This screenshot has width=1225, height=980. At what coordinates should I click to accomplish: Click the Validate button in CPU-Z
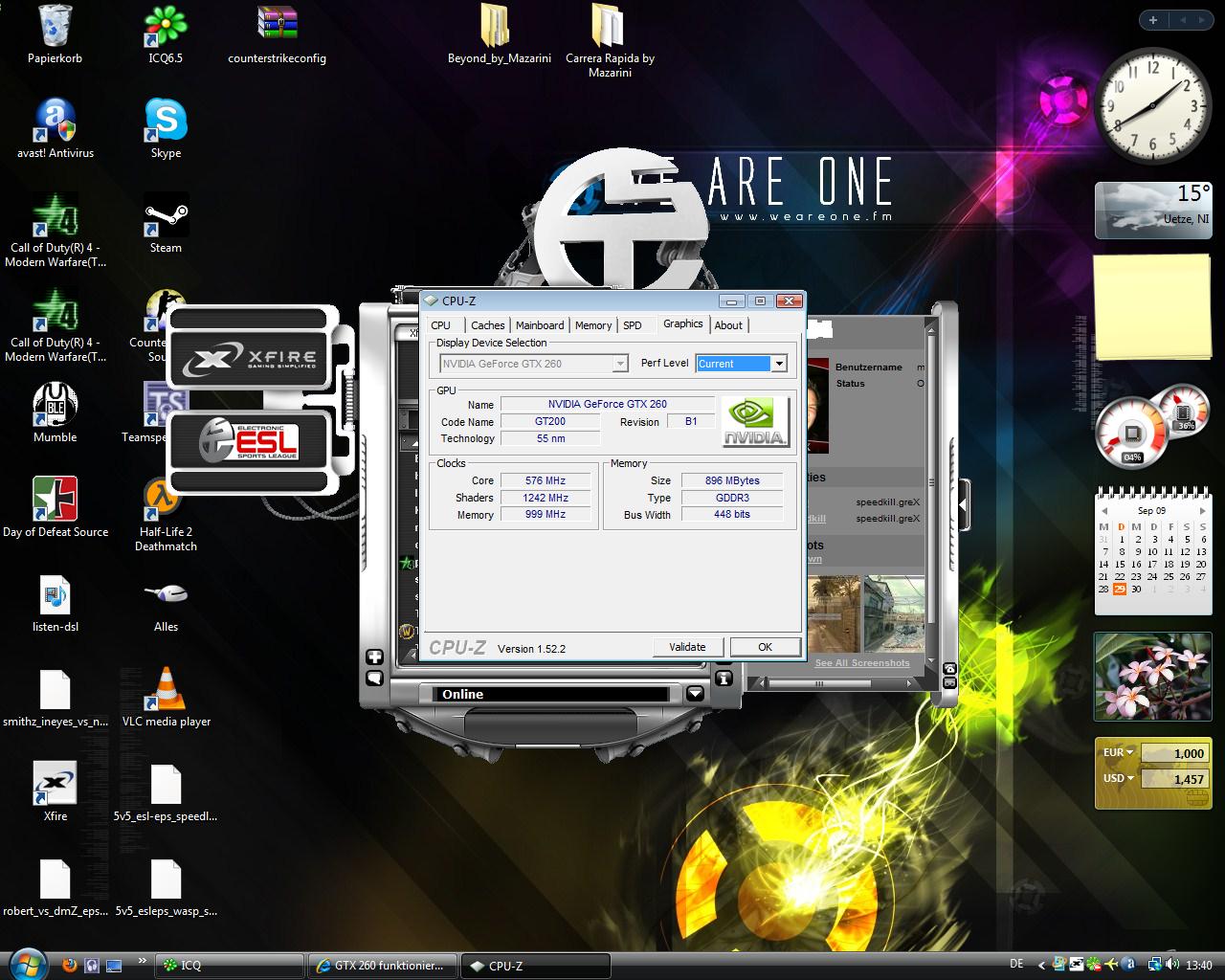pyautogui.click(x=687, y=647)
